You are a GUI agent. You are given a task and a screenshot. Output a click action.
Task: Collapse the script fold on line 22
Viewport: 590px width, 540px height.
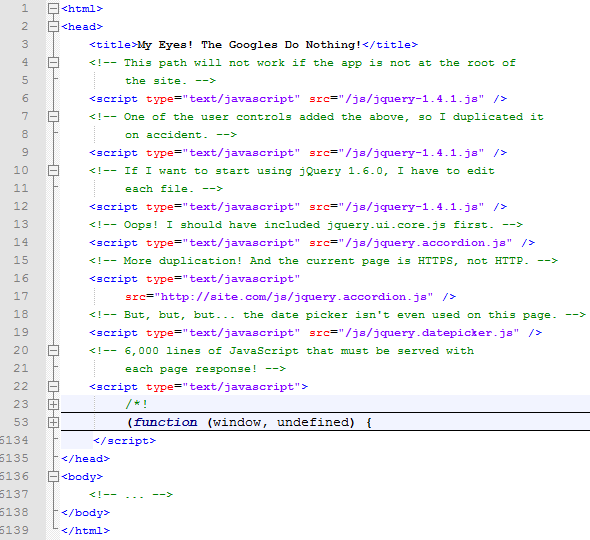point(53,386)
